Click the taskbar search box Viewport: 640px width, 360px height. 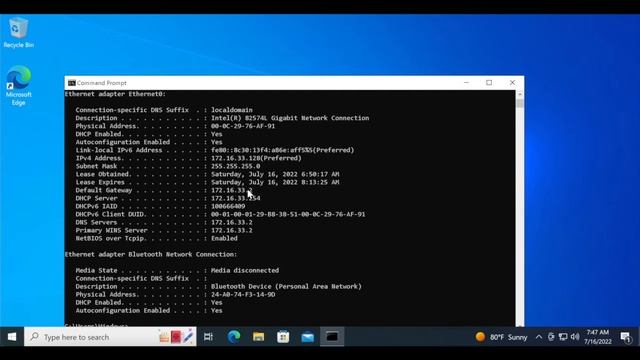pos(110,337)
